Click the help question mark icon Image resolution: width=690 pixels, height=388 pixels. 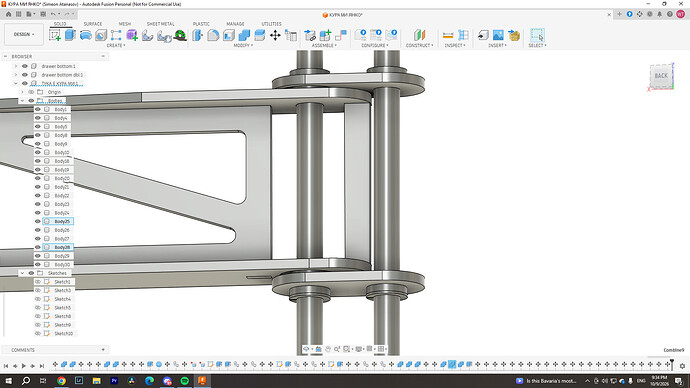click(670, 14)
